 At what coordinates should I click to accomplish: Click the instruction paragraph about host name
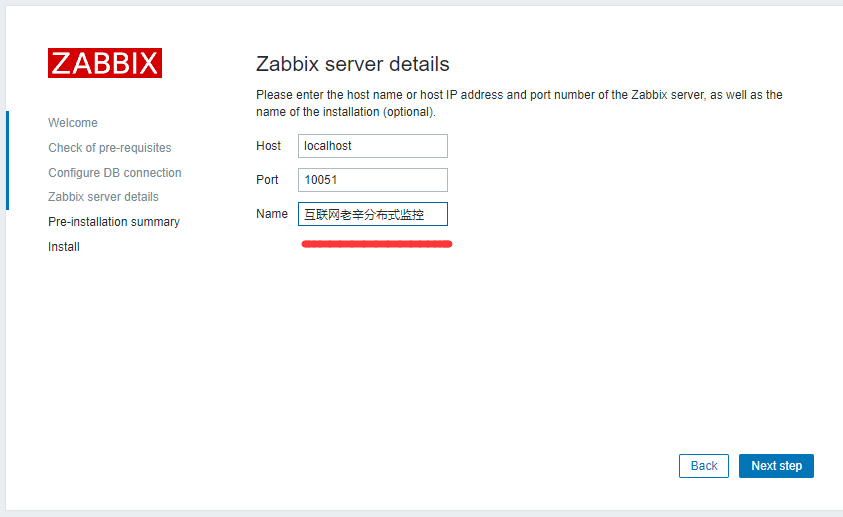[519, 103]
